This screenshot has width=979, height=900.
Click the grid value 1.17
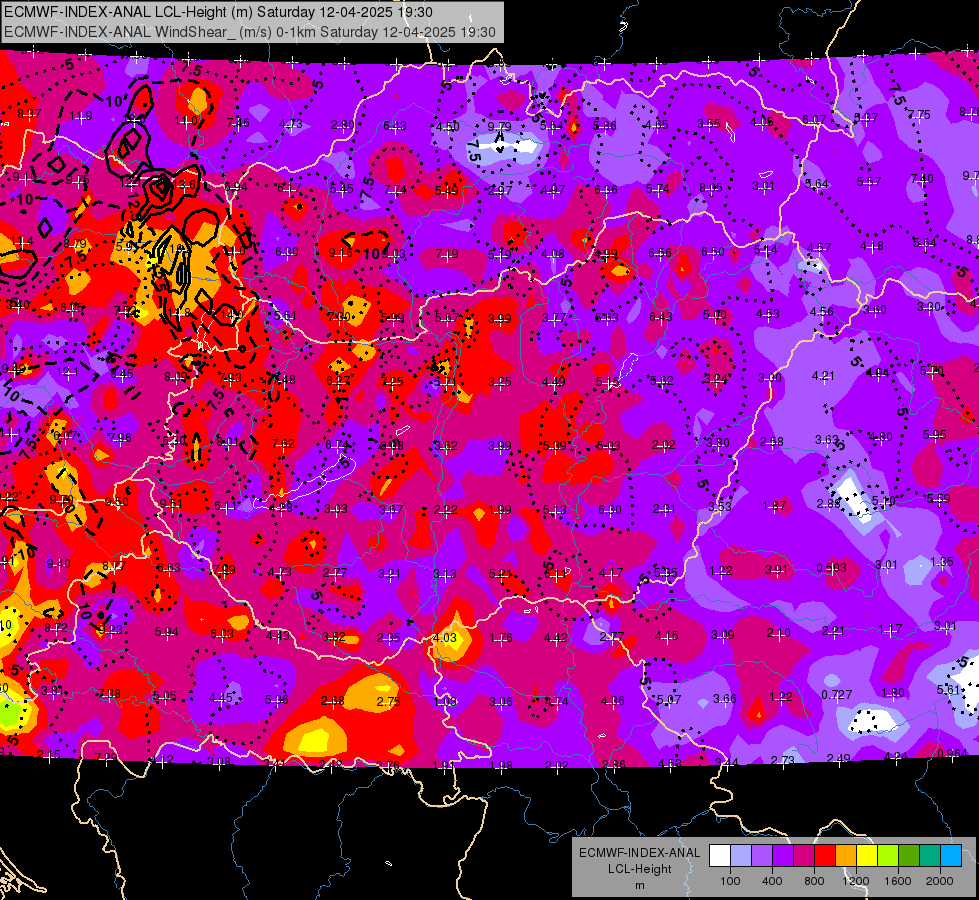coord(890,628)
